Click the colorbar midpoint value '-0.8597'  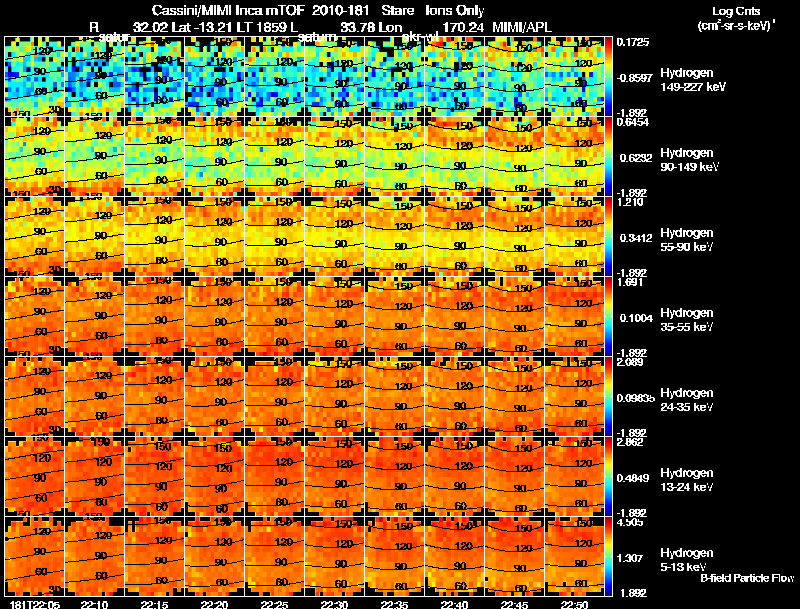pos(634,78)
